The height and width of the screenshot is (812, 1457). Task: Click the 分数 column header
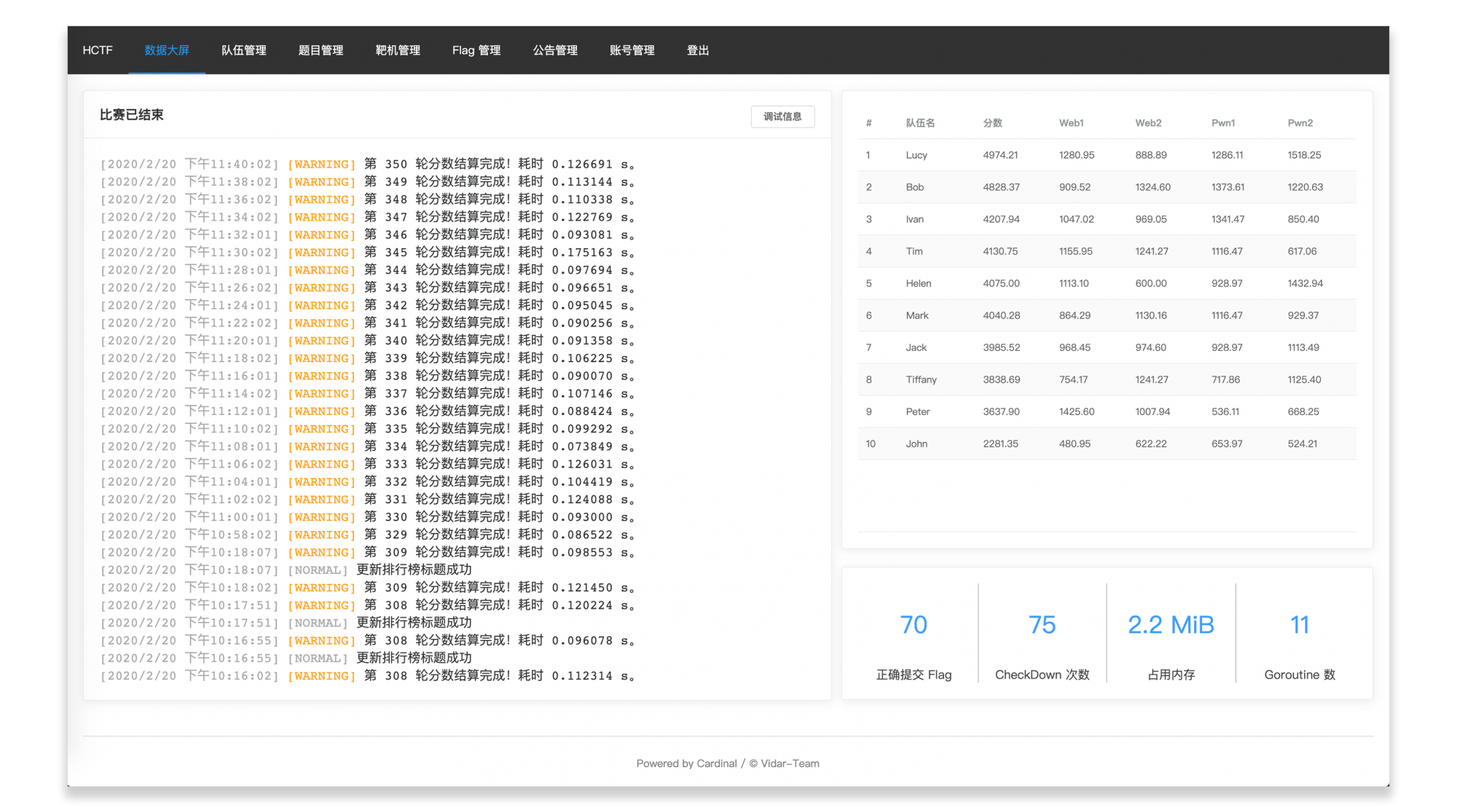click(993, 123)
